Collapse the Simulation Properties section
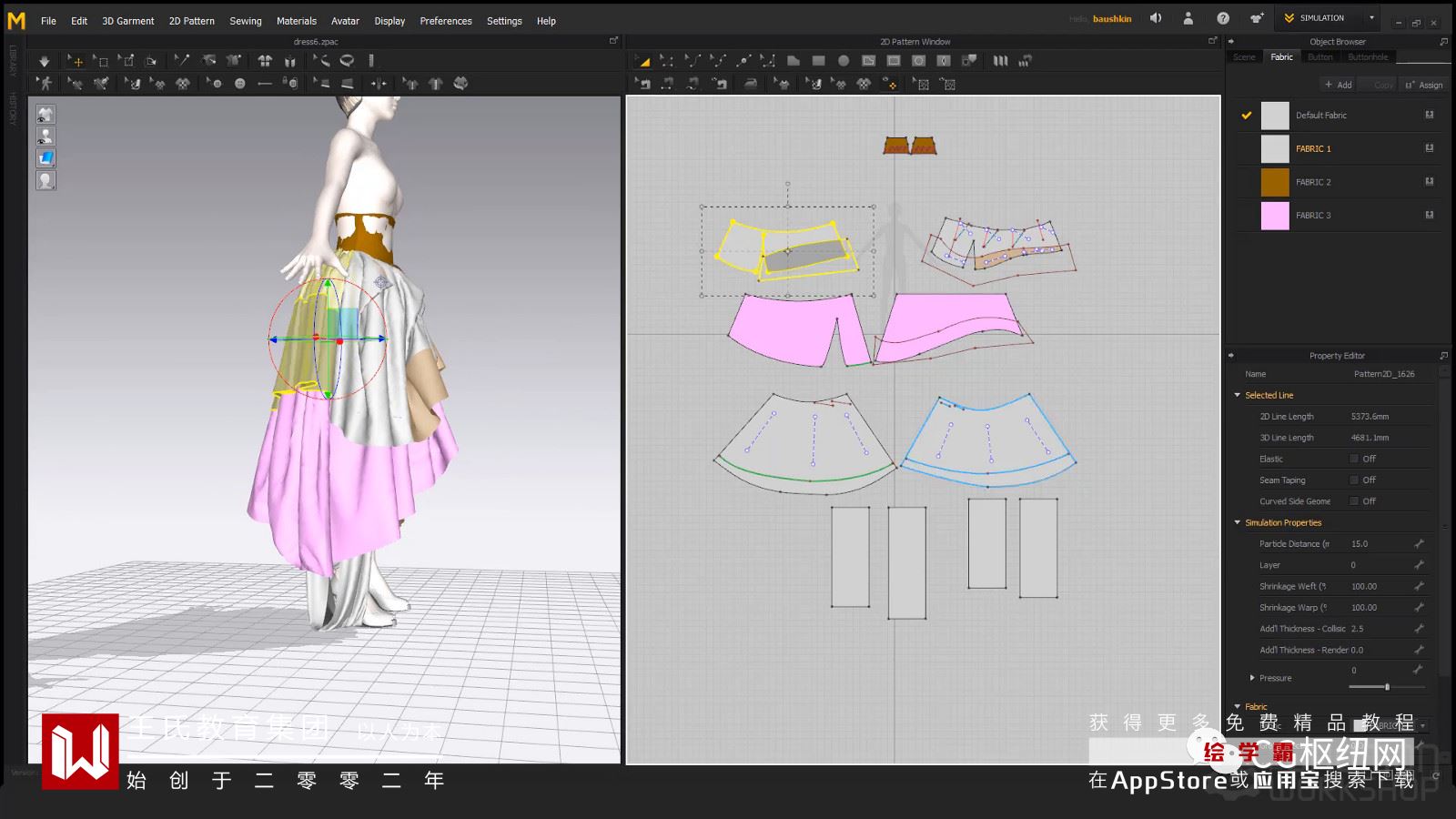Viewport: 1456px width, 819px height. 1238,522
